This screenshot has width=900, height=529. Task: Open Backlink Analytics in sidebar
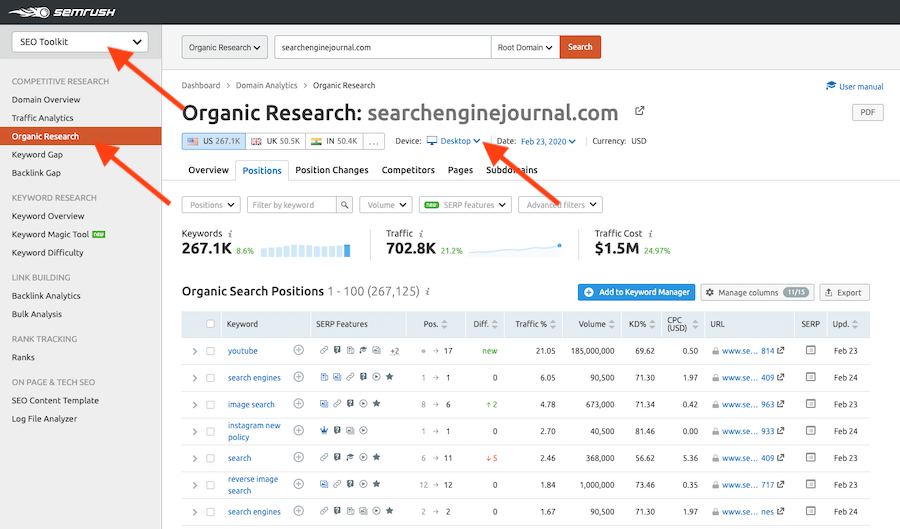[46, 295]
